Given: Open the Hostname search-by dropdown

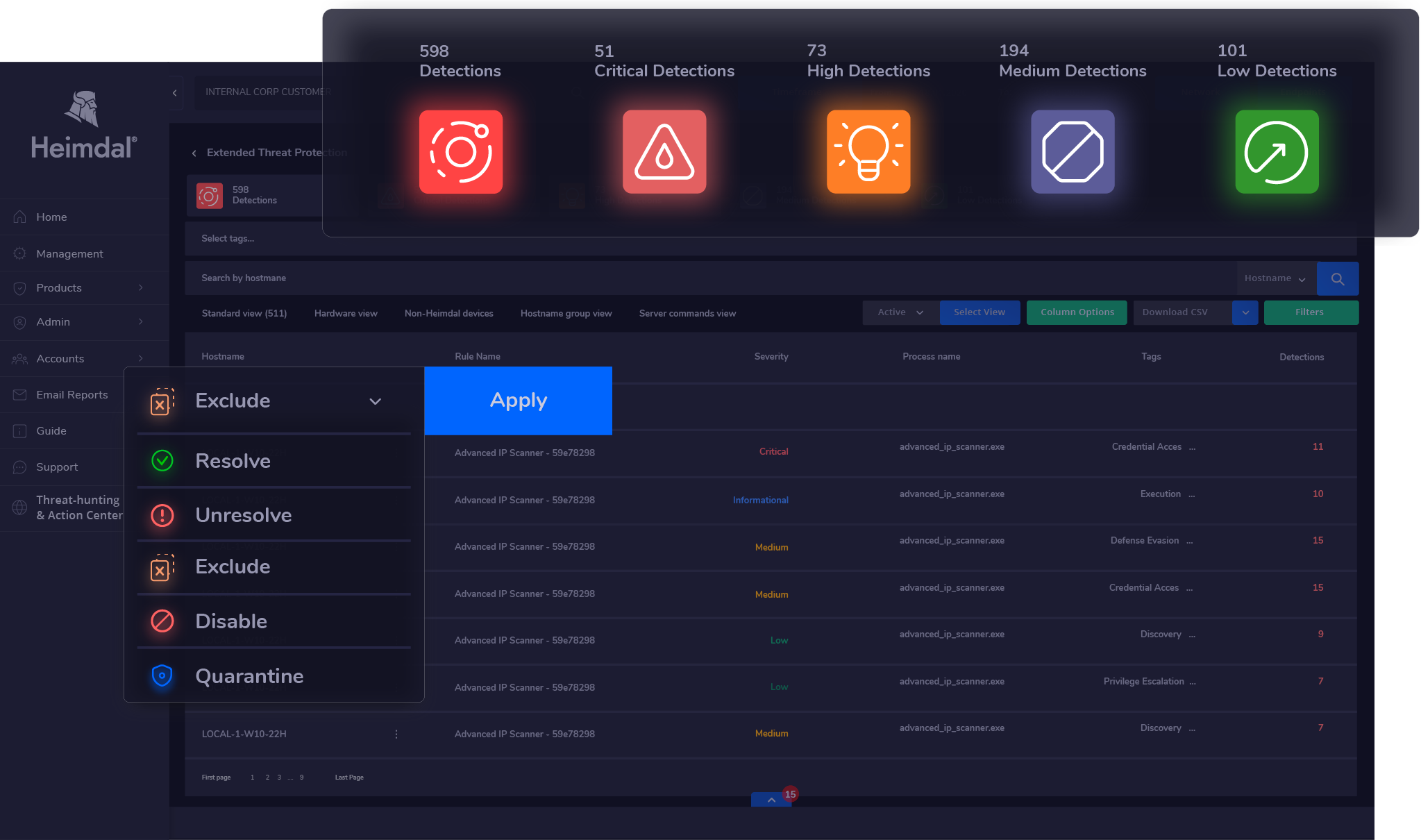Looking at the screenshot, I should point(1275,278).
